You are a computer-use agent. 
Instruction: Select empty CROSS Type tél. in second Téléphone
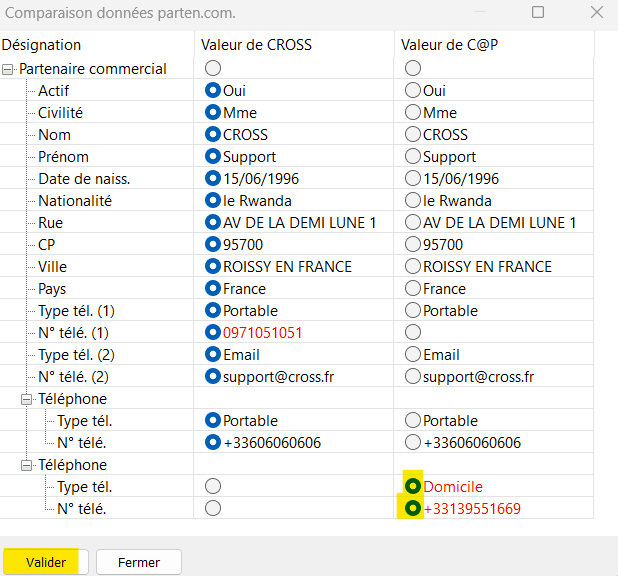point(213,486)
